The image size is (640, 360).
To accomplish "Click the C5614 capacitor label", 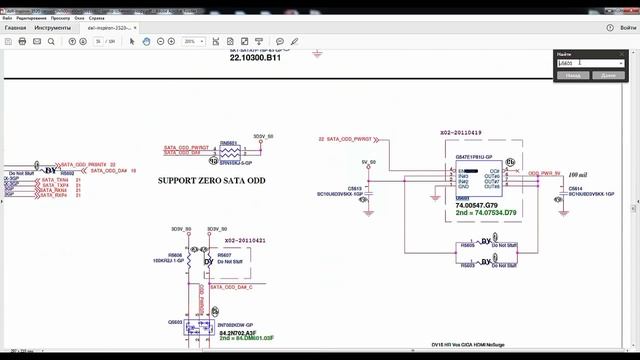I will 575,189.
